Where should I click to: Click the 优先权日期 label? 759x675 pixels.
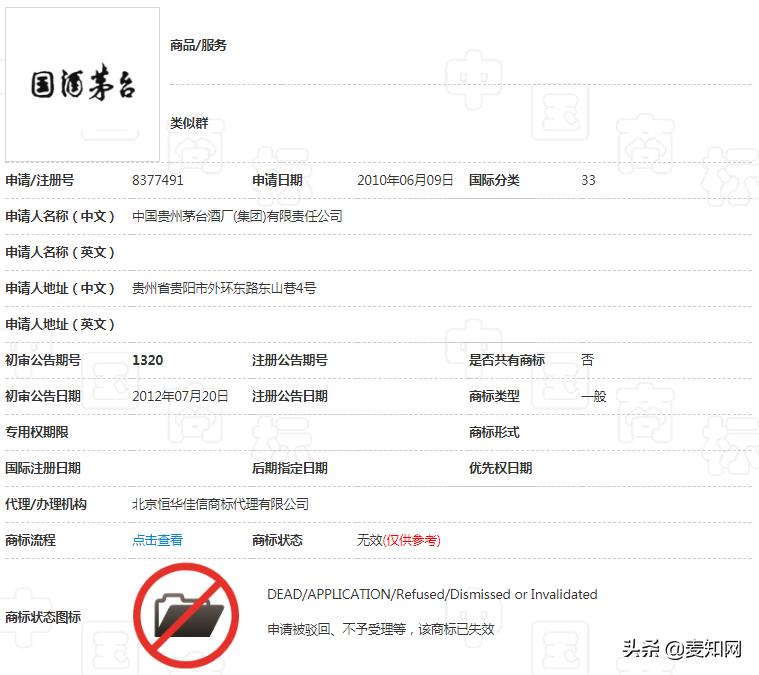(x=501, y=468)
